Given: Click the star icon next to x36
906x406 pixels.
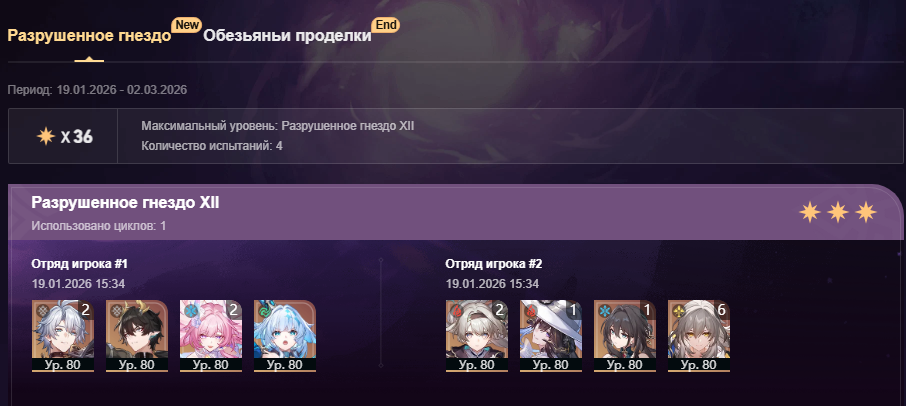Looking at the screenshot, I should click(x=46, y=136).
